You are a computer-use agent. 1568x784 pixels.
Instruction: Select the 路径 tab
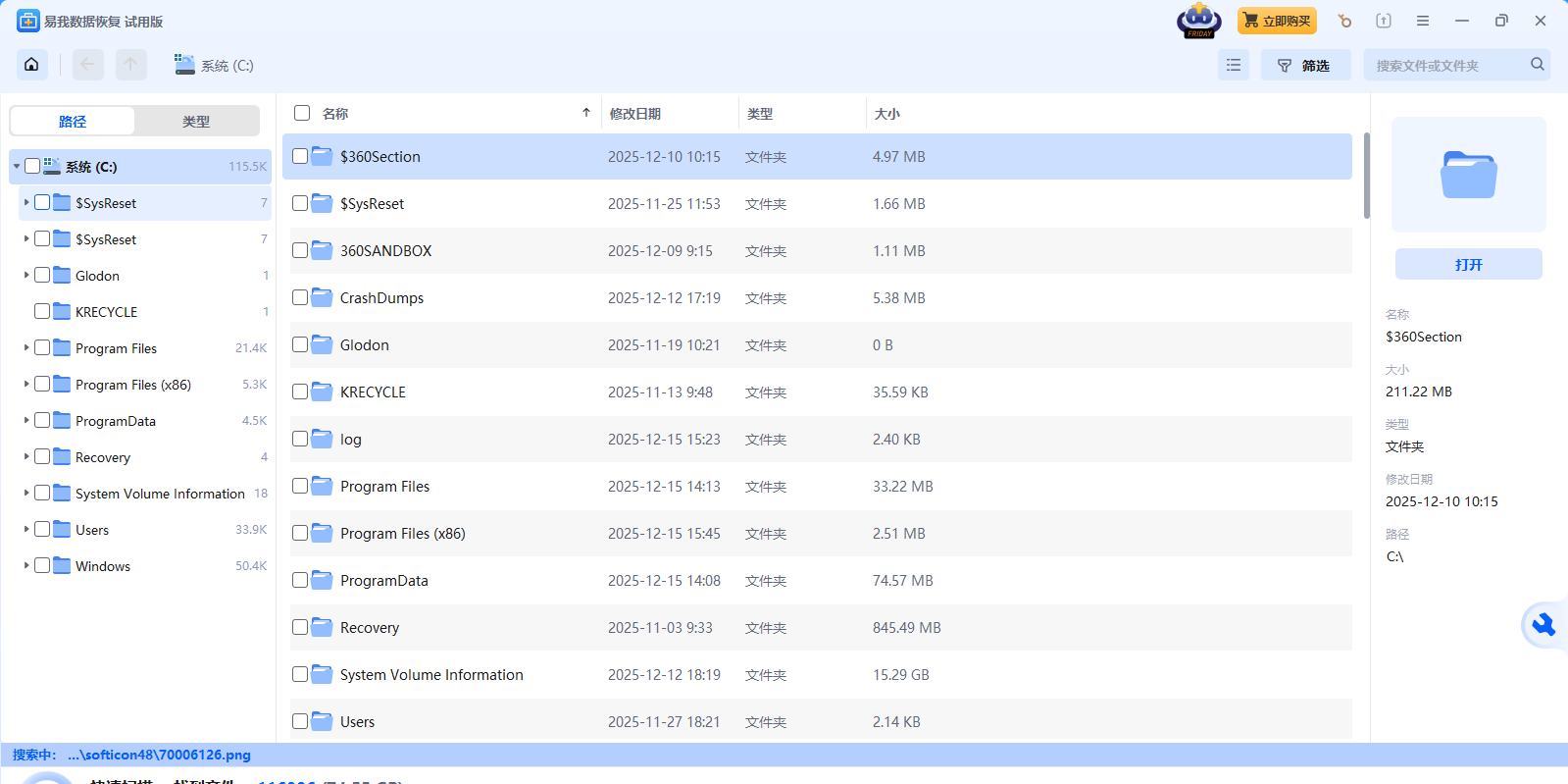[73, 122]
